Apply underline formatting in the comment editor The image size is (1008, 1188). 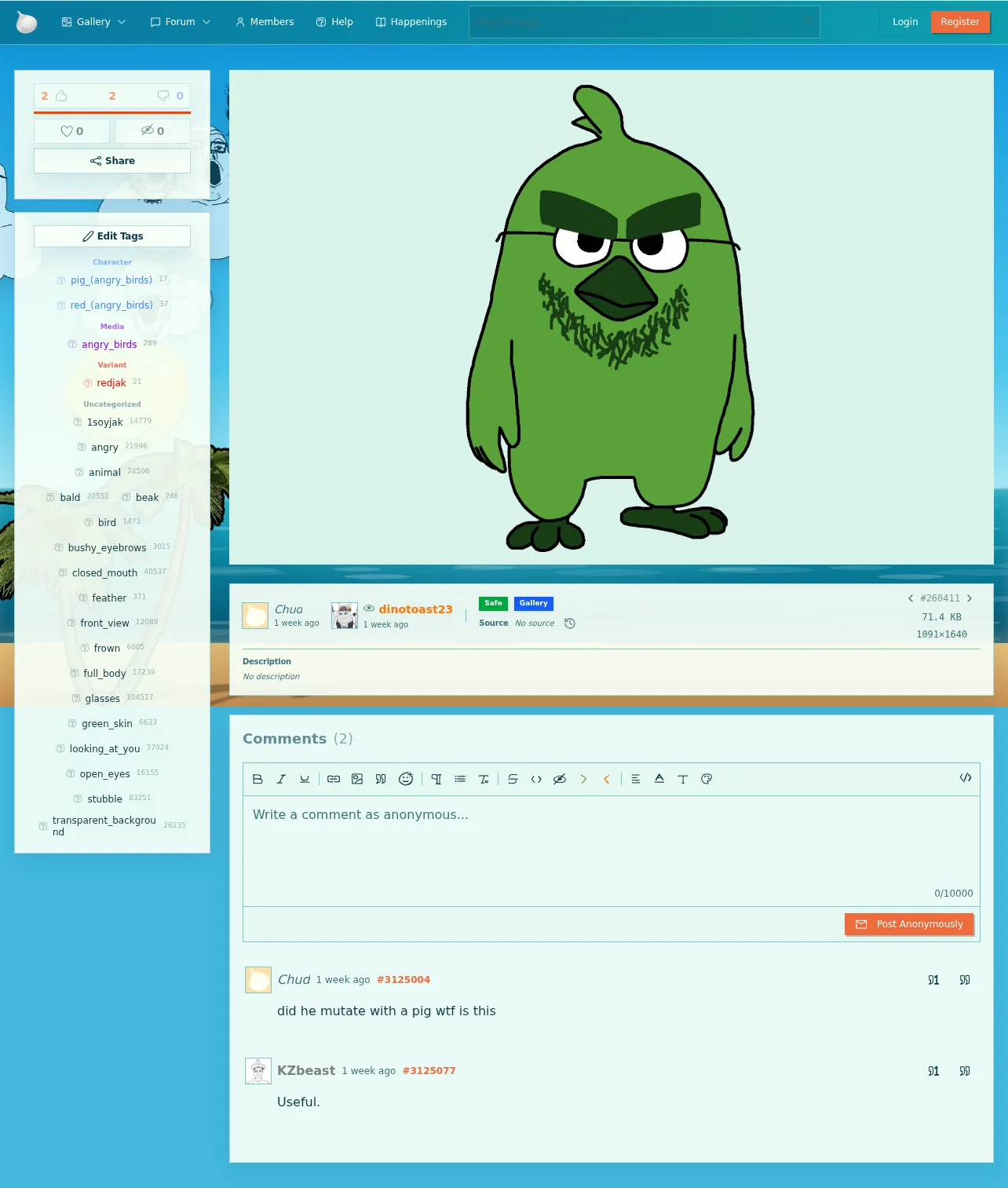305,779
